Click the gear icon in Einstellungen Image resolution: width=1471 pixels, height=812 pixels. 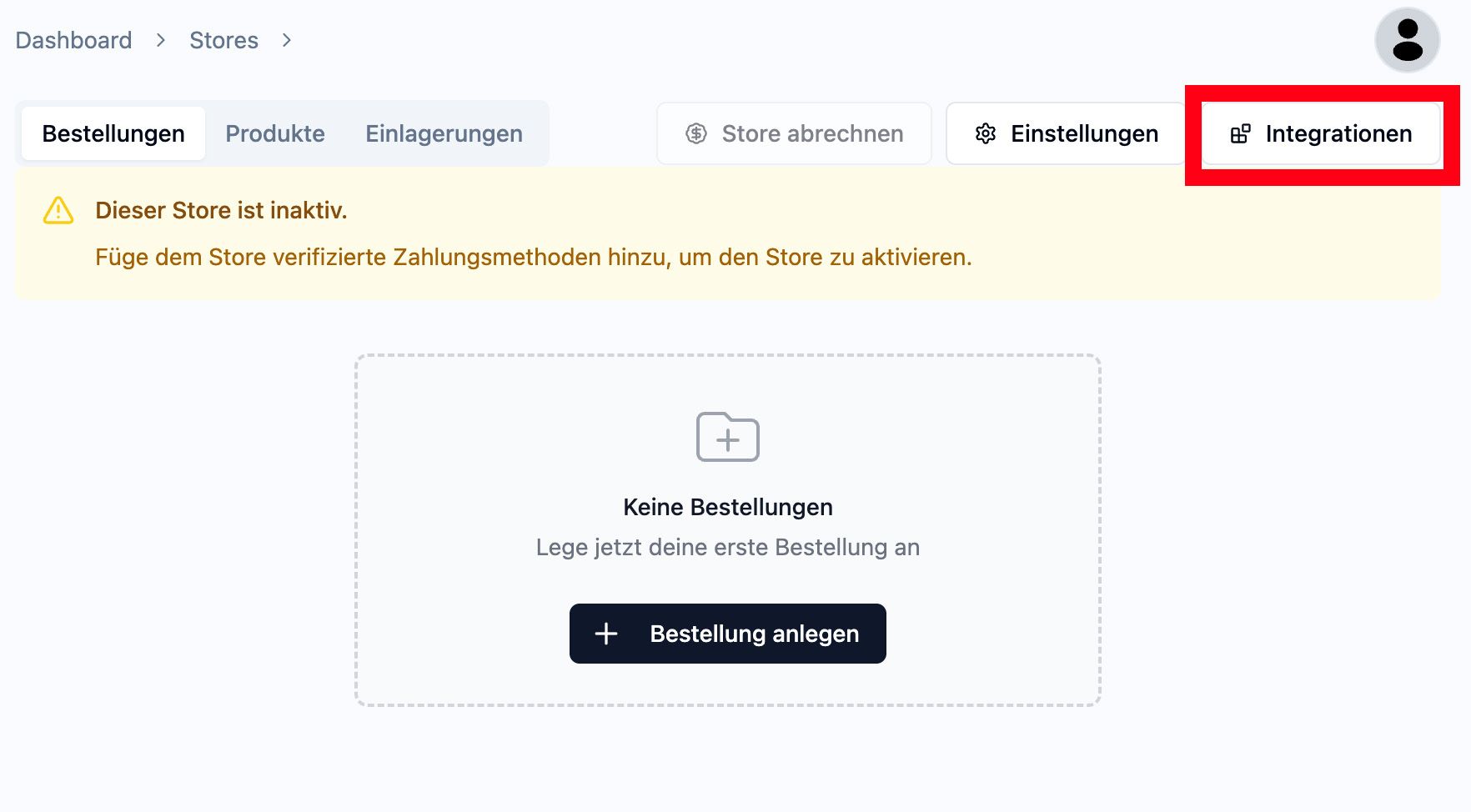[986, 133]
